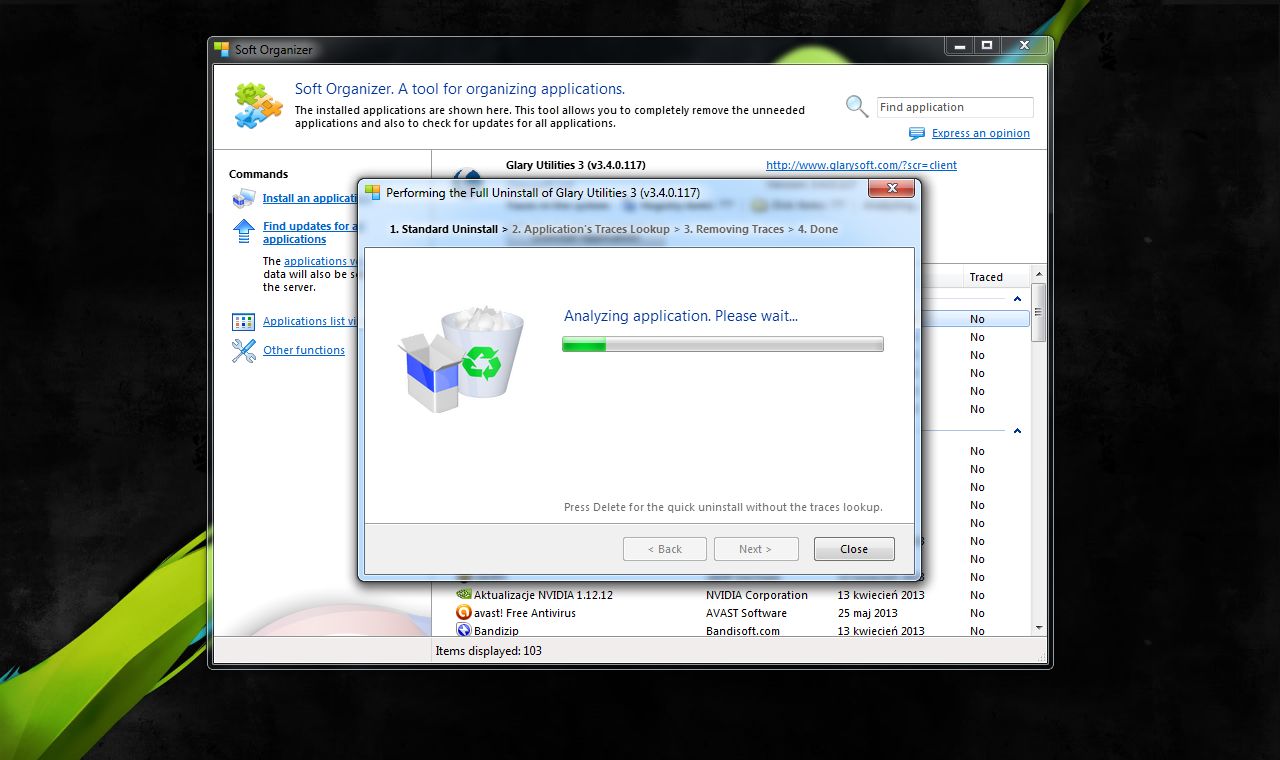Click the recycle bin uninstall graphic

[462, 359]
